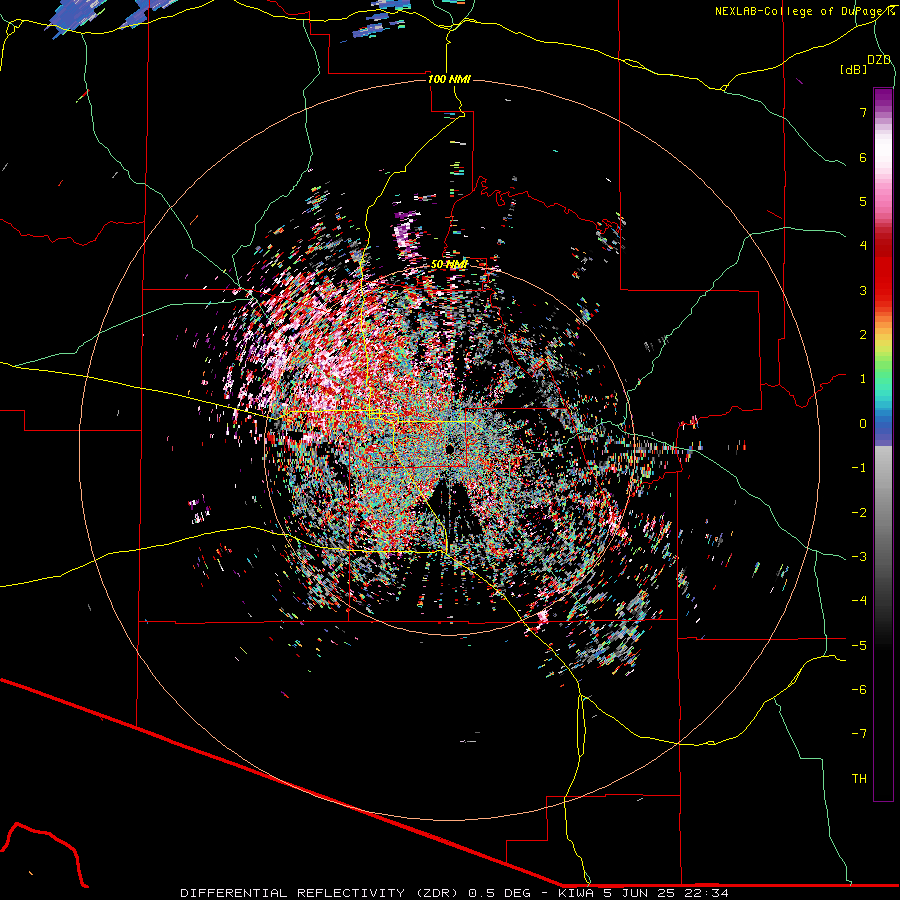900x900 pixels.
Task: Click the -6 value on the color scale
Action: (859, 690)
